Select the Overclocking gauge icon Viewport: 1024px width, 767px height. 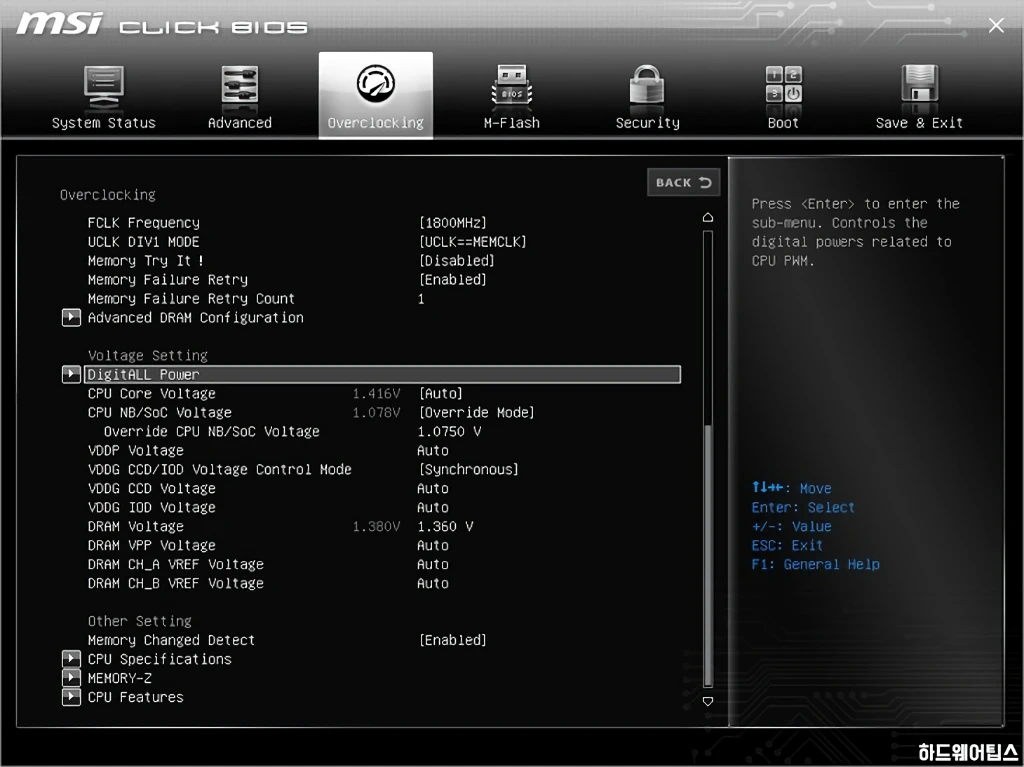[376, 84]
